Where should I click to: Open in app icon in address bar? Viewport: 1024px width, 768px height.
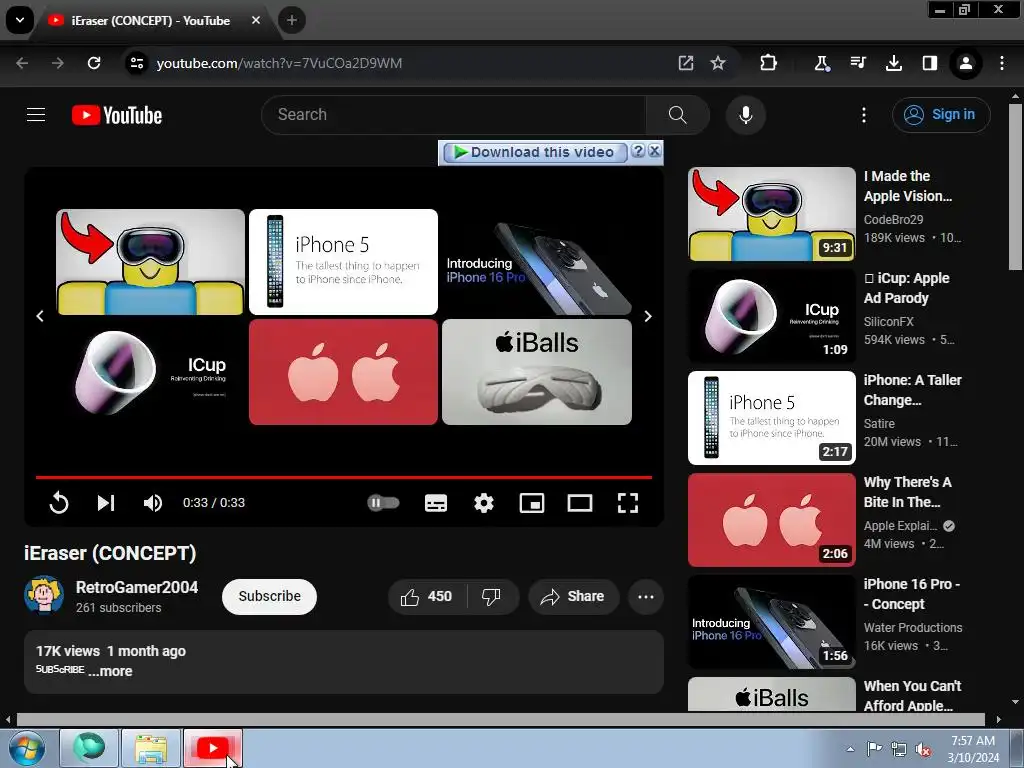tap(686, 63)
